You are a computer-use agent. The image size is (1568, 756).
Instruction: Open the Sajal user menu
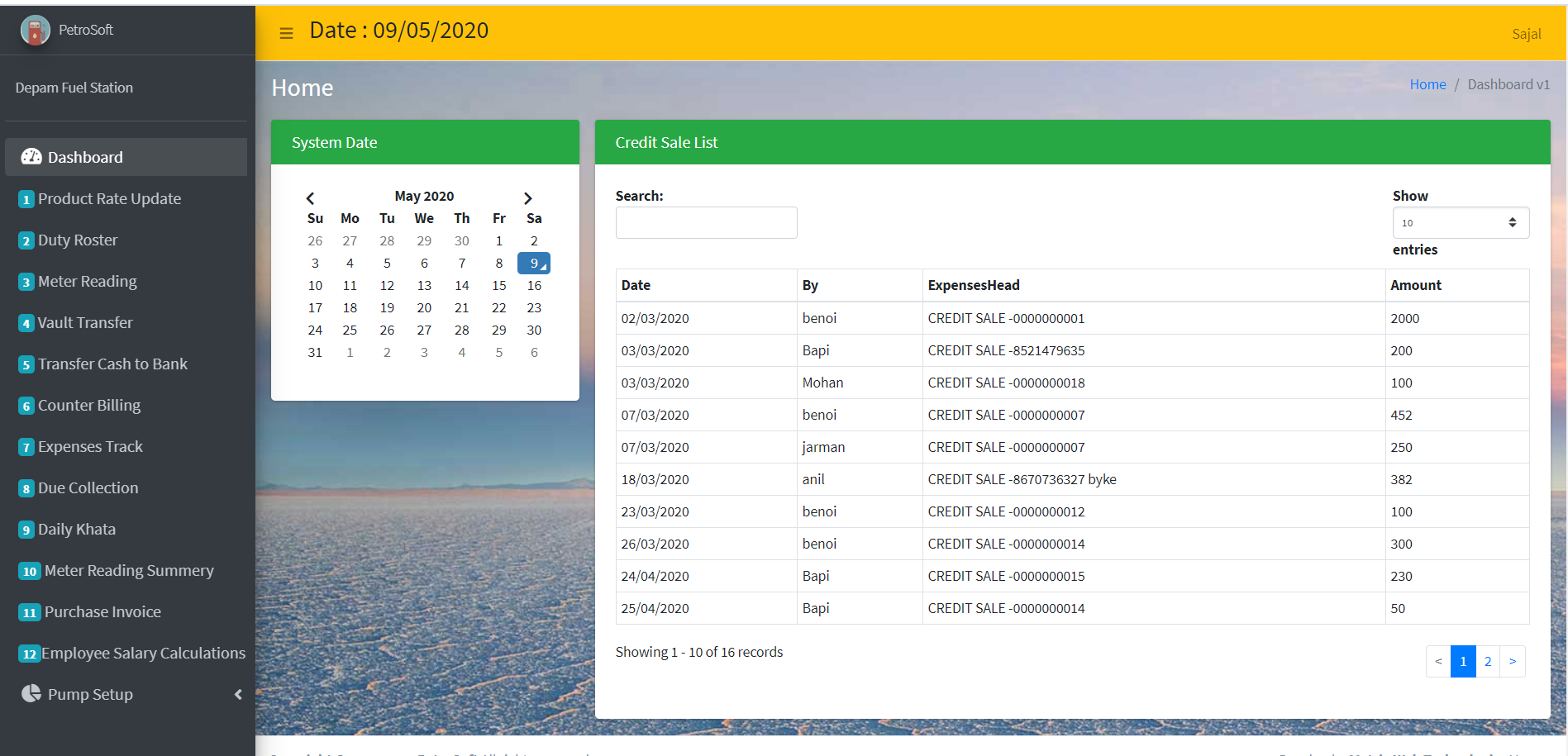pyautogui.click(x=1526, y=34)
